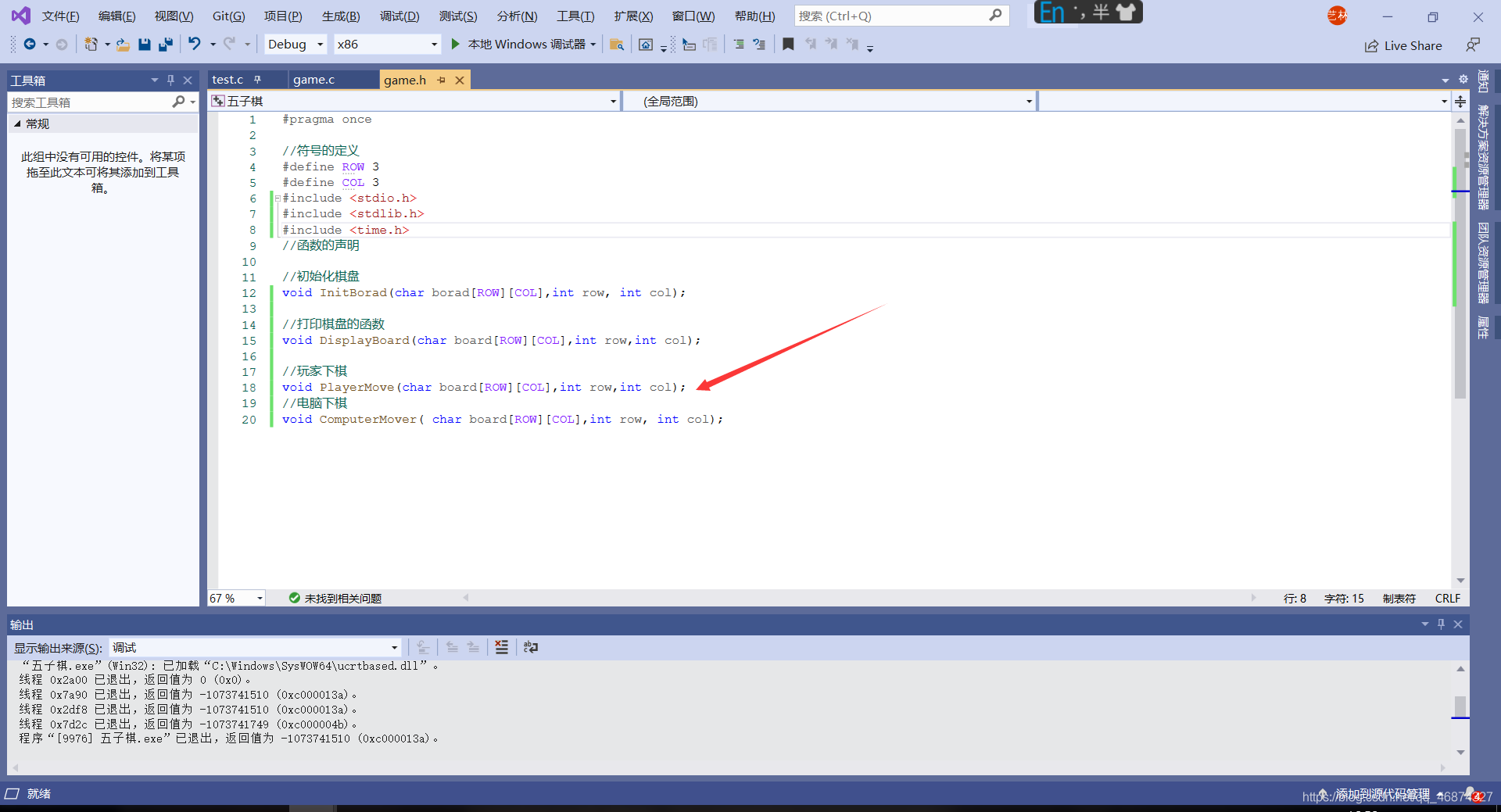Open the 调试(D) menu
Image resolution: width=1501 pixels, height=812 pixels.
pyautogui.click(x=399, y=16)
